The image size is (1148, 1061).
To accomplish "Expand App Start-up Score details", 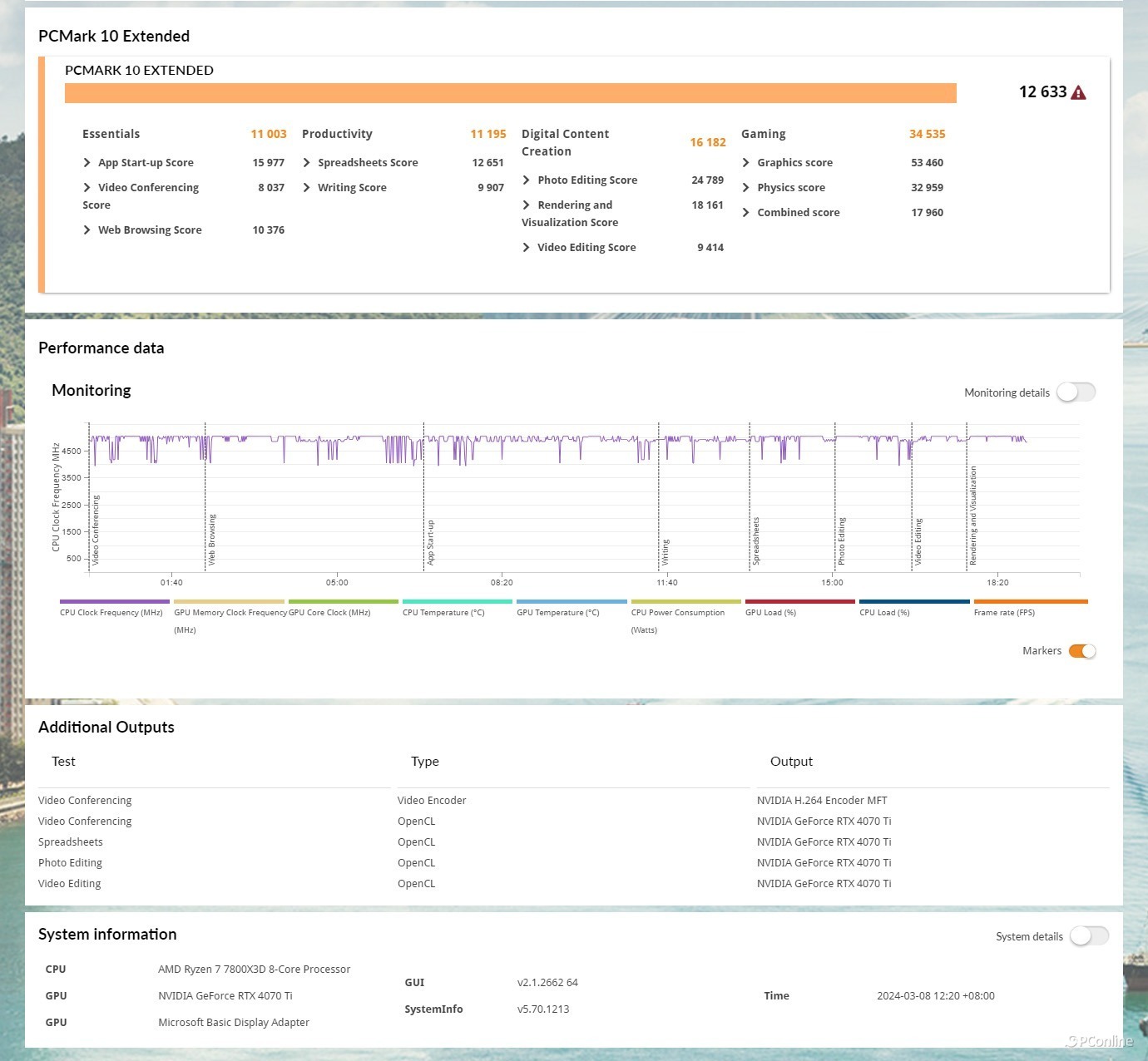I will (87, 163).
